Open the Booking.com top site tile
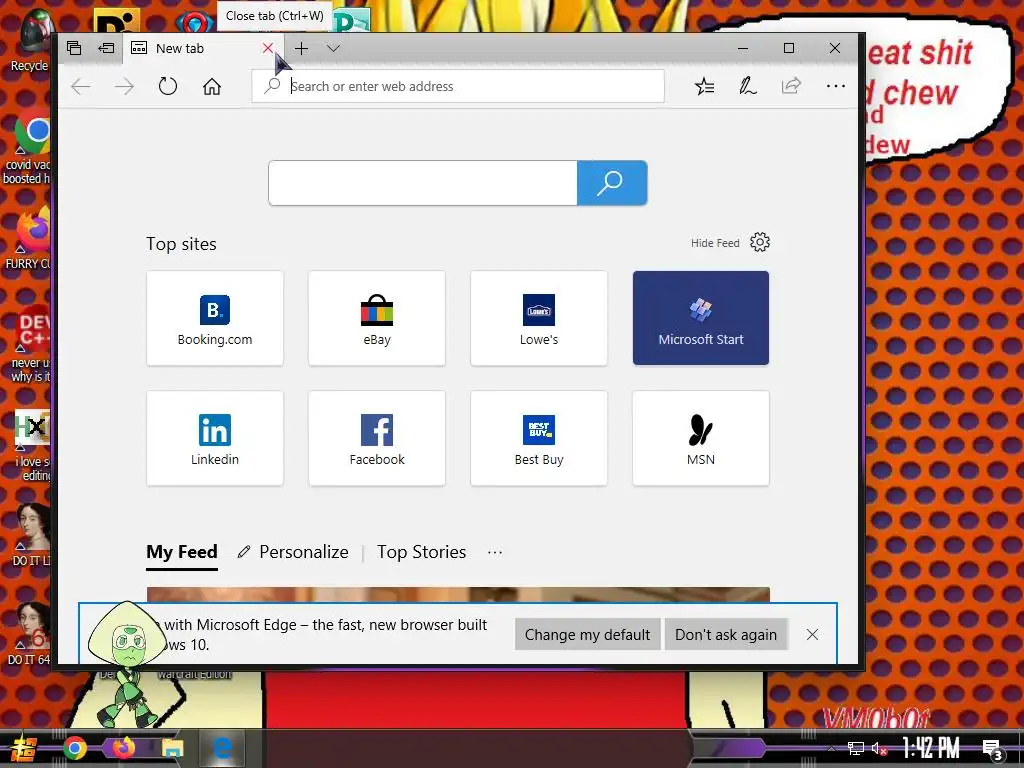This screenshot has height=768, width=1024. tap(215, 318)
